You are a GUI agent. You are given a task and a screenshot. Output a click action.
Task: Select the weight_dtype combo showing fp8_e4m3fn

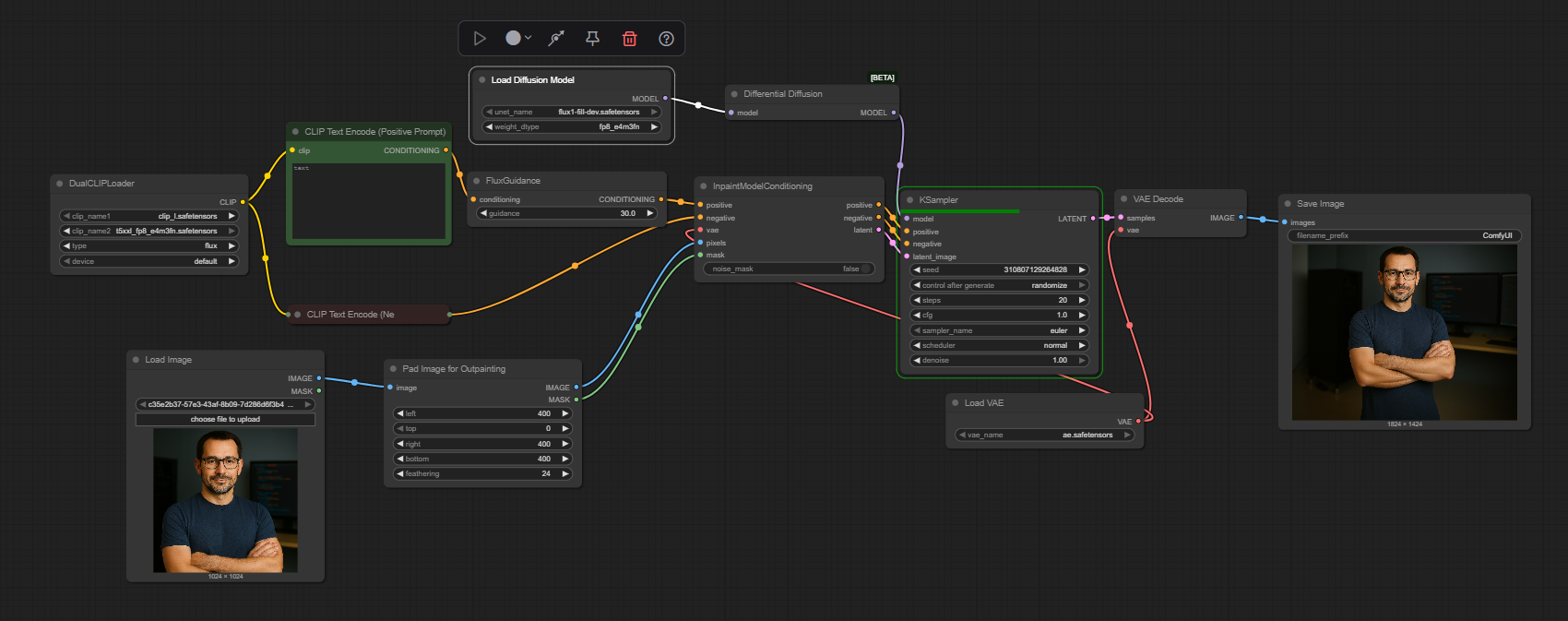[571, 126]
